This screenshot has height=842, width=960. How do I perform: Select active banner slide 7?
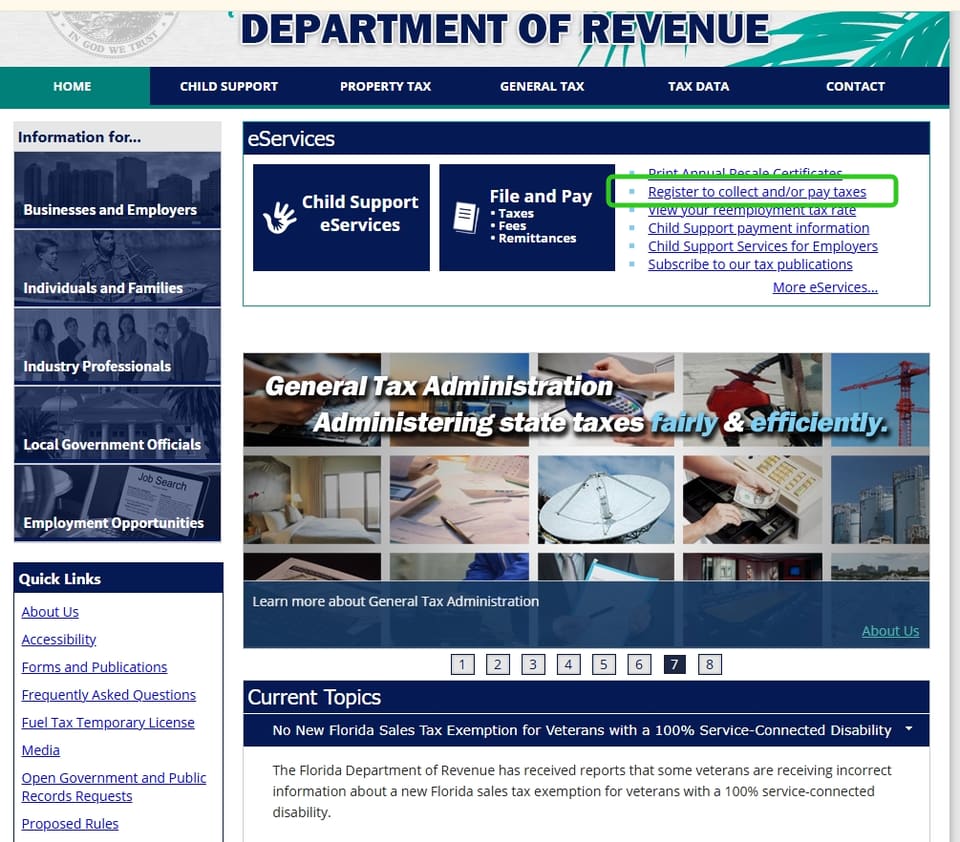point(674,664)
